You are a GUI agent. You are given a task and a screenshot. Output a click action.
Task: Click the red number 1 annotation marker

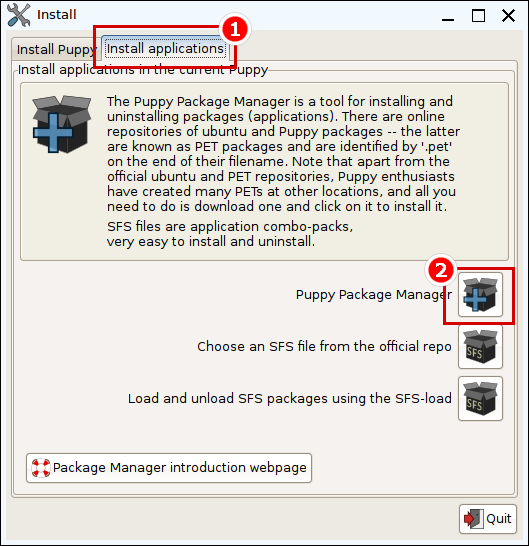coord(235,29)
